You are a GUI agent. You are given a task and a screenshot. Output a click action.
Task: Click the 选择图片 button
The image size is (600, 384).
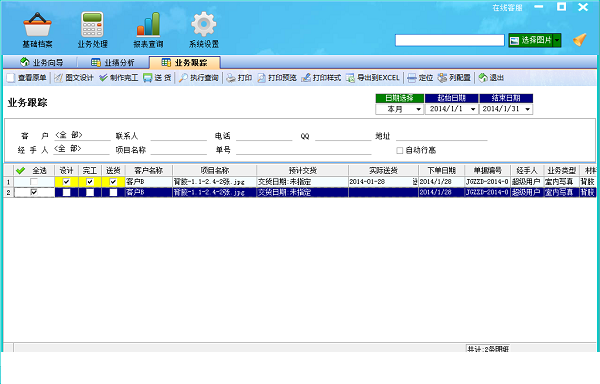click(x=531, y=40)
